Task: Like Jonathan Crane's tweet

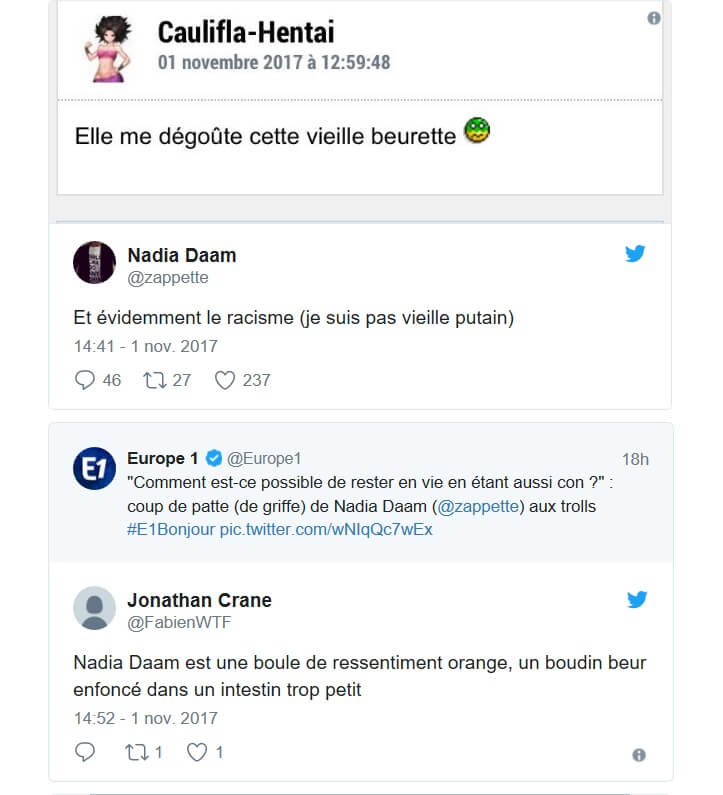Action: (x=198, y=752)
